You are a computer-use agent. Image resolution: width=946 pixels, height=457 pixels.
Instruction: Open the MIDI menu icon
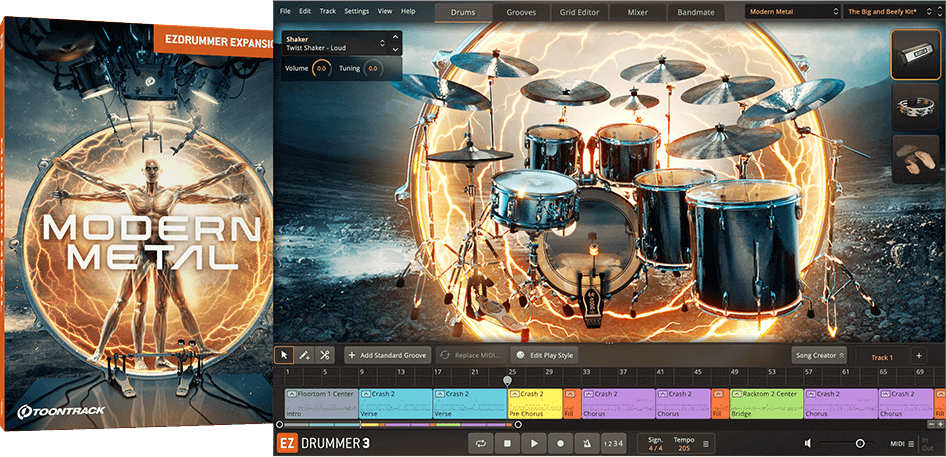[910, 444]
